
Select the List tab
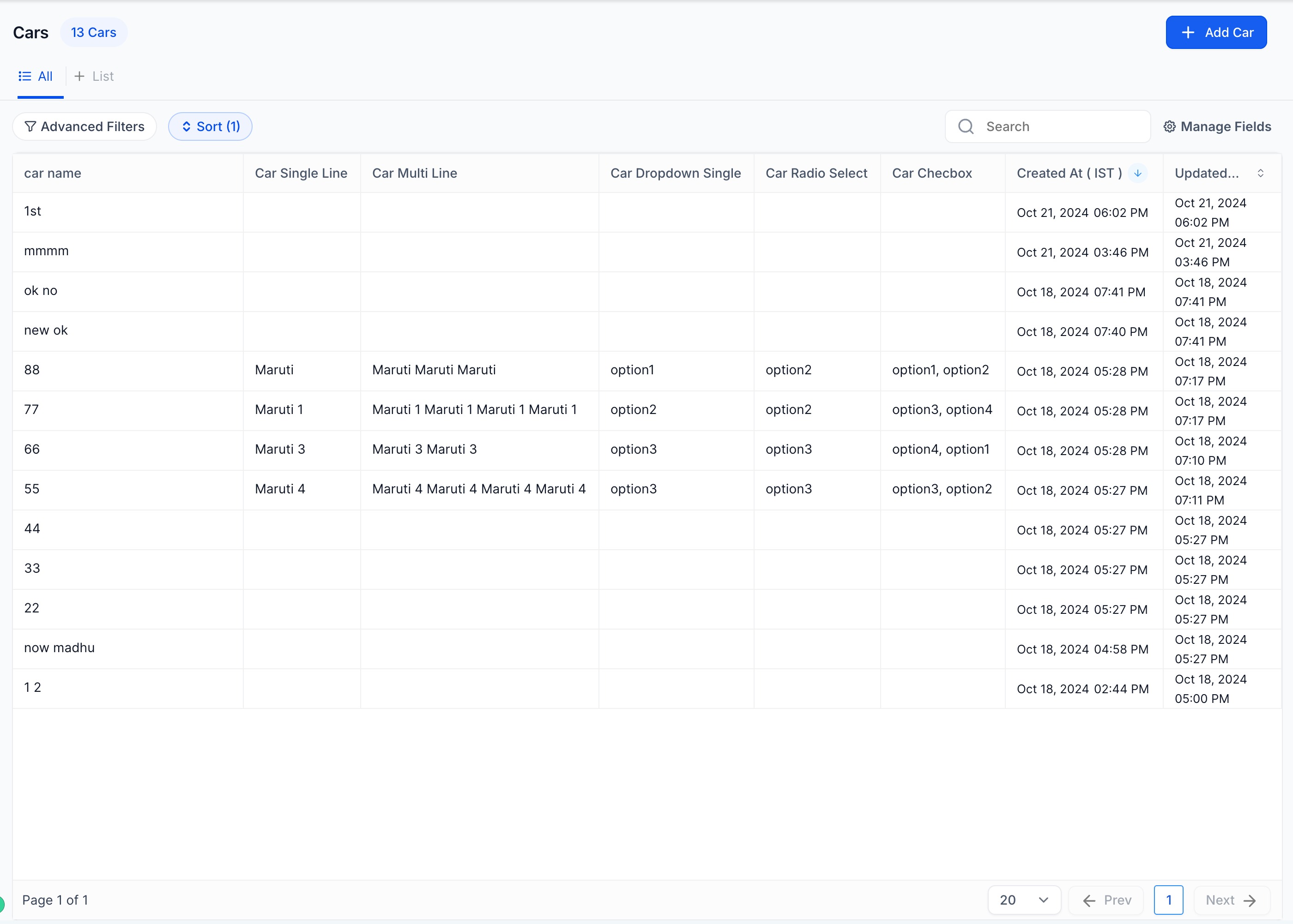(x=103, y=76)
